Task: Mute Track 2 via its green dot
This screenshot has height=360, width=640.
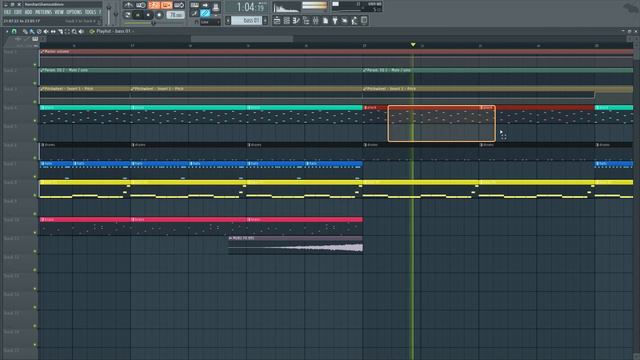Action: (35, 83)
